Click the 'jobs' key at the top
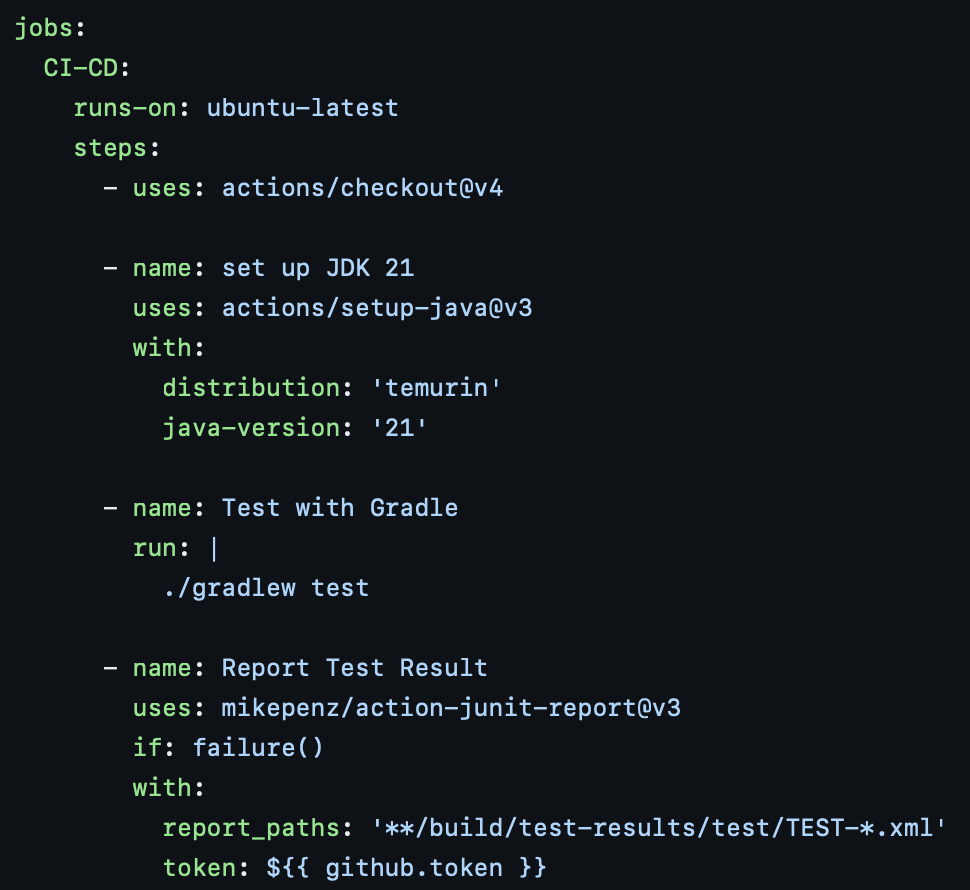The height and width of the screenshot is (890, 970). coord(43,28)
